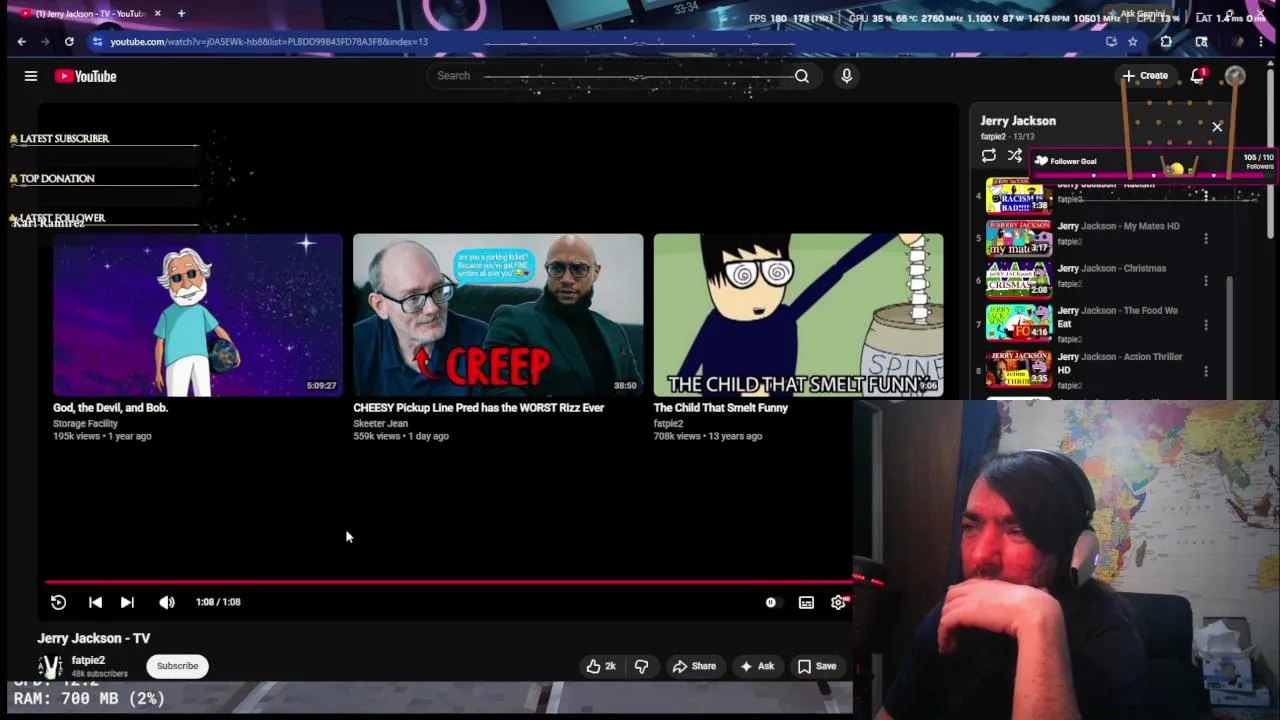Skip to the next video

pos(127,602)
